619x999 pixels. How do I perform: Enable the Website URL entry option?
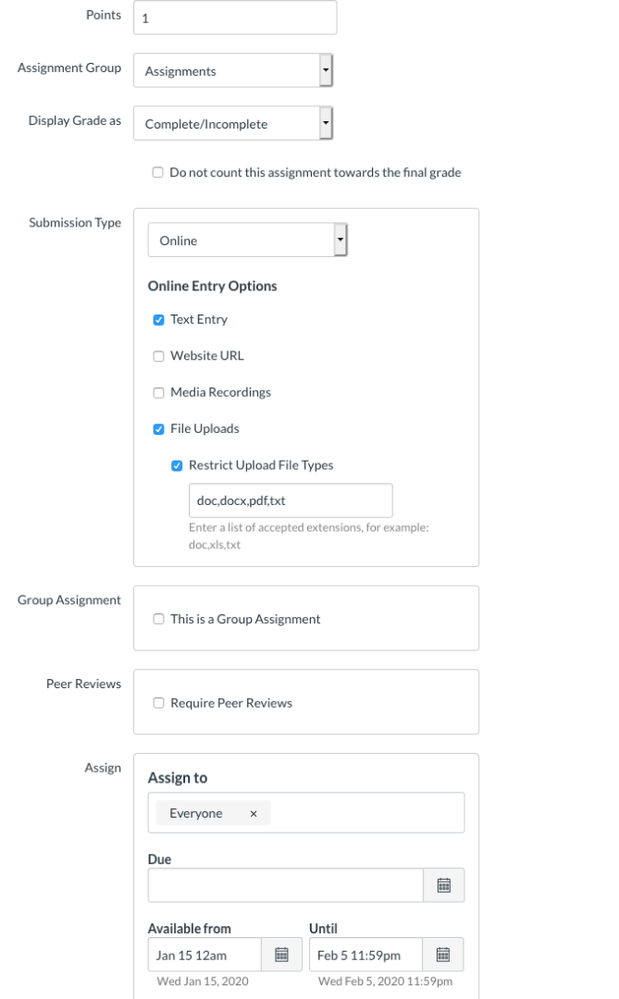[x=158, y=356]
